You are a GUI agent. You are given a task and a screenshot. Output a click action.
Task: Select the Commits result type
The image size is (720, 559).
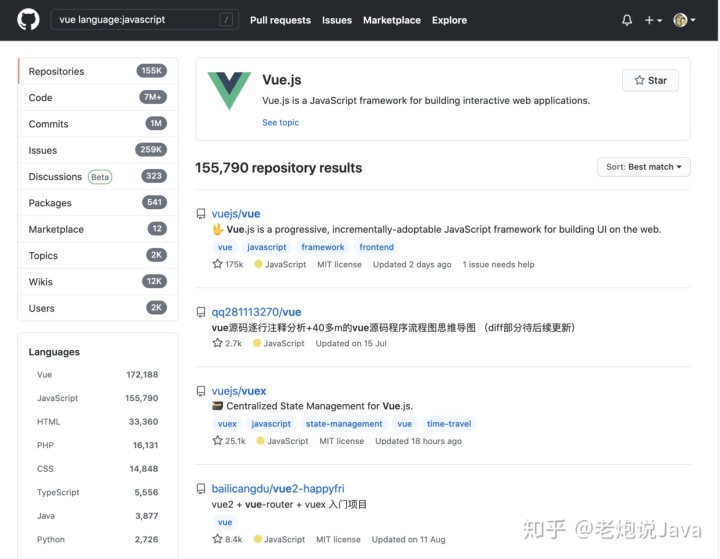point(98,124)
